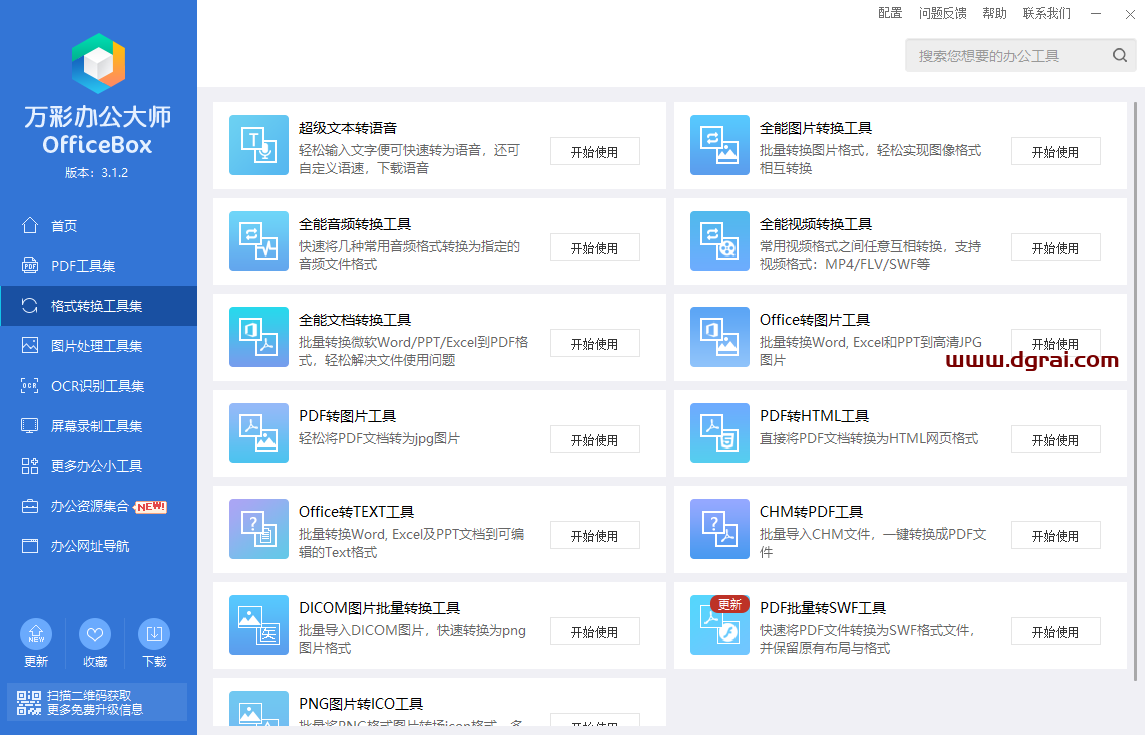This screenshot has height=735, width=1145.
Task: Click the QR code icon in sidebar
Action: coord(28,702)
